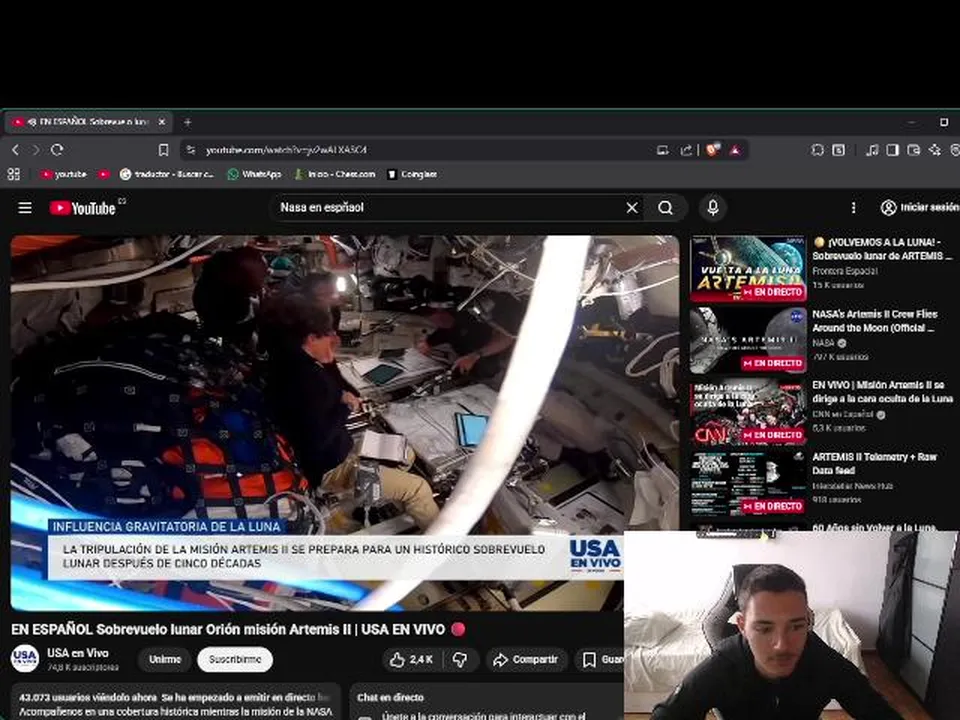This screenshot has width=960, height=720.
Task: Open the Coinglass bookmark
Action: pos(412,174)
